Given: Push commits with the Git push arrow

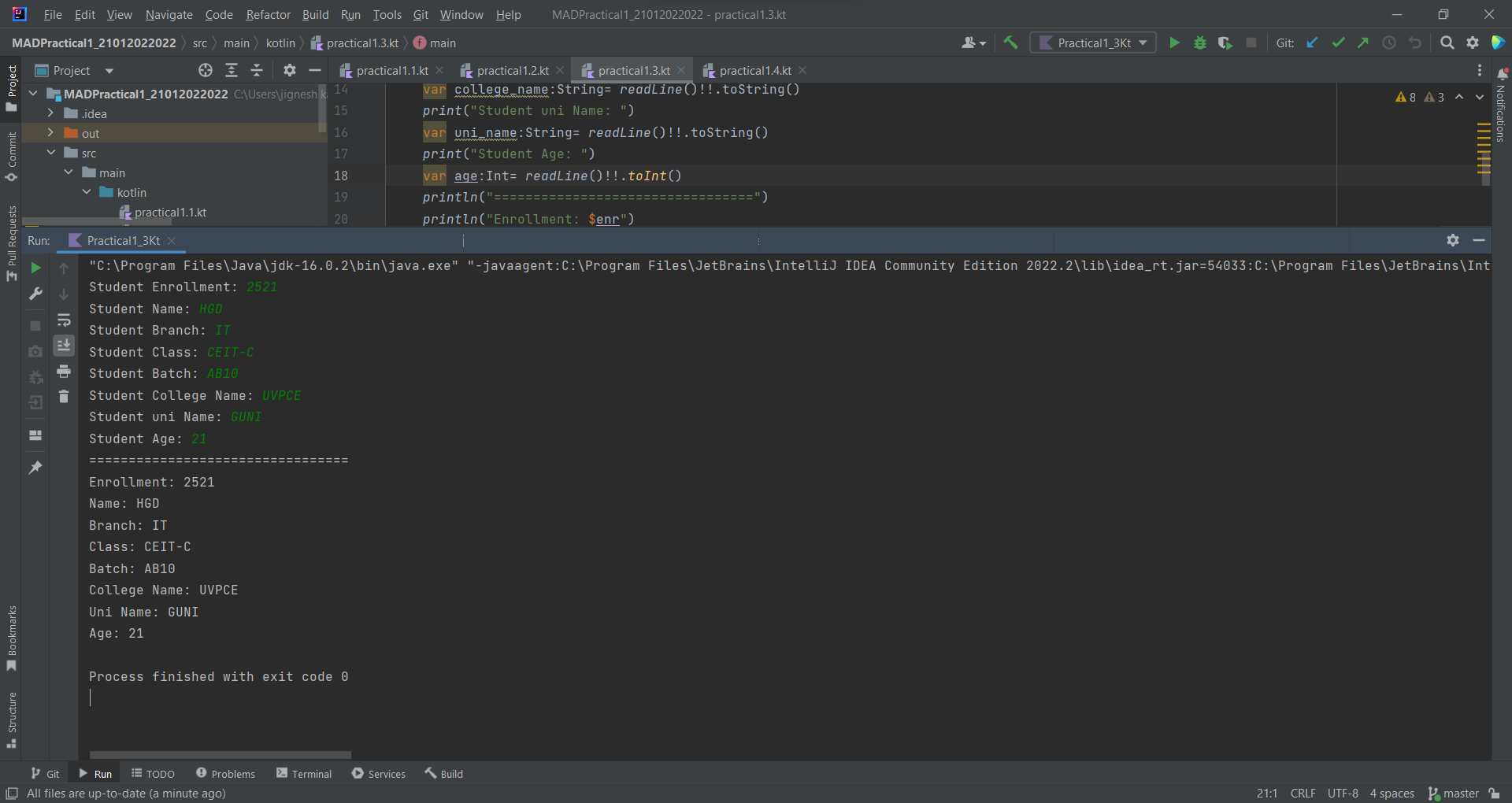Looking at the screenshot, I should click(1363, 43).
